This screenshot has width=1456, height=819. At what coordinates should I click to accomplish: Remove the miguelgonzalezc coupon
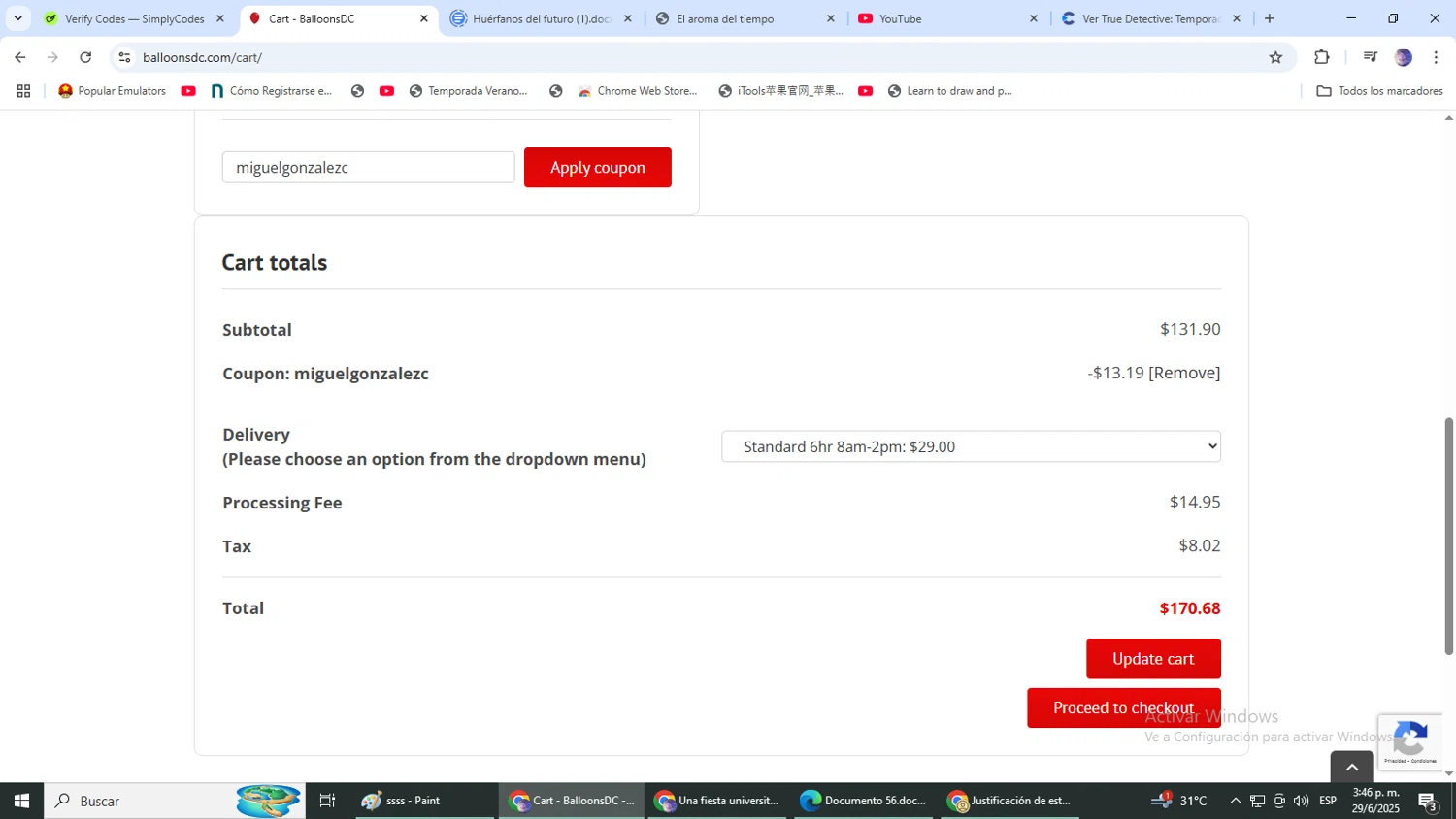click(1184, 373)
